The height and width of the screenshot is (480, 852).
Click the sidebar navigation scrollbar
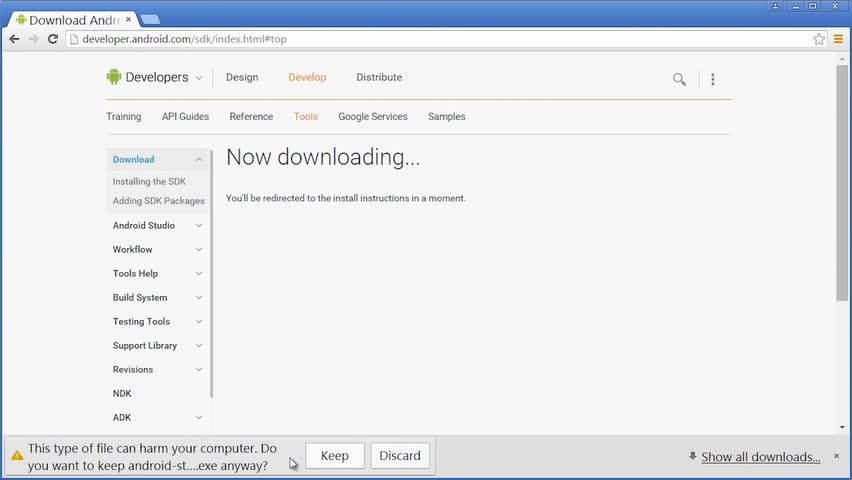tap(211, 273)
